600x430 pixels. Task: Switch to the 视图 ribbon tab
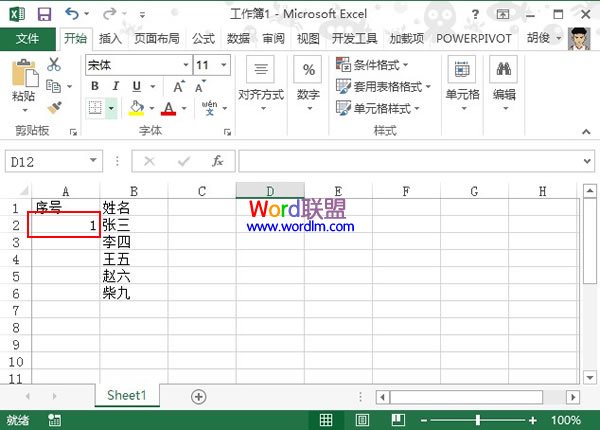[x=308, y=39]
